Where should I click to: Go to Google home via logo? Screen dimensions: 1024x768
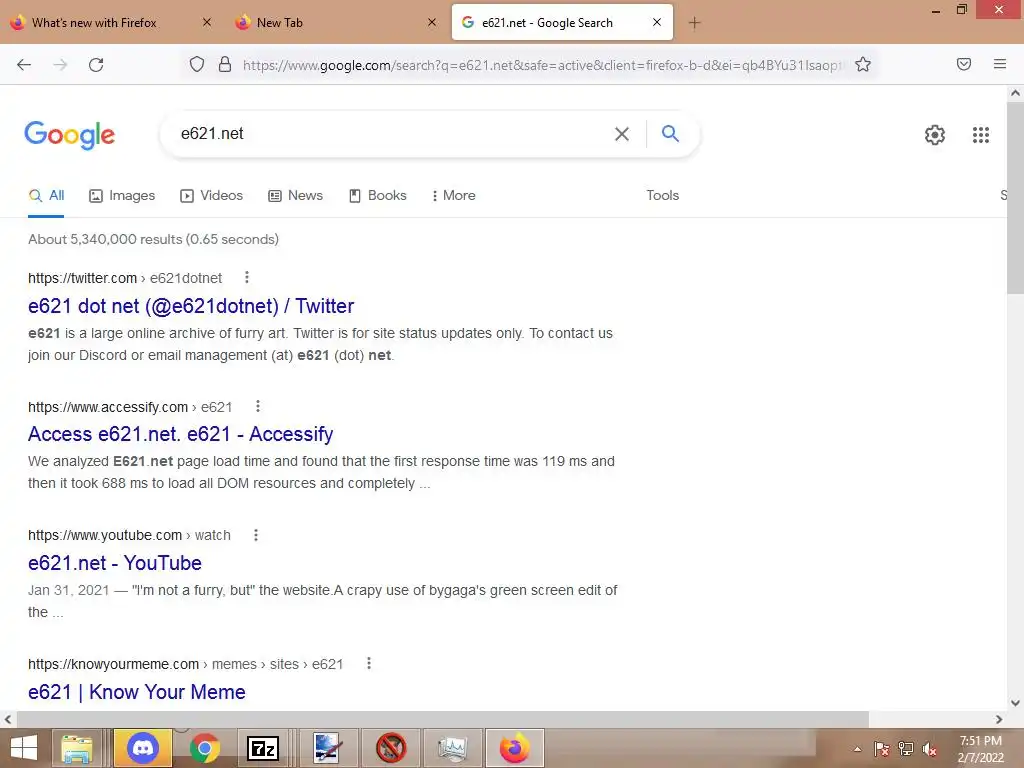coord(69,135)
